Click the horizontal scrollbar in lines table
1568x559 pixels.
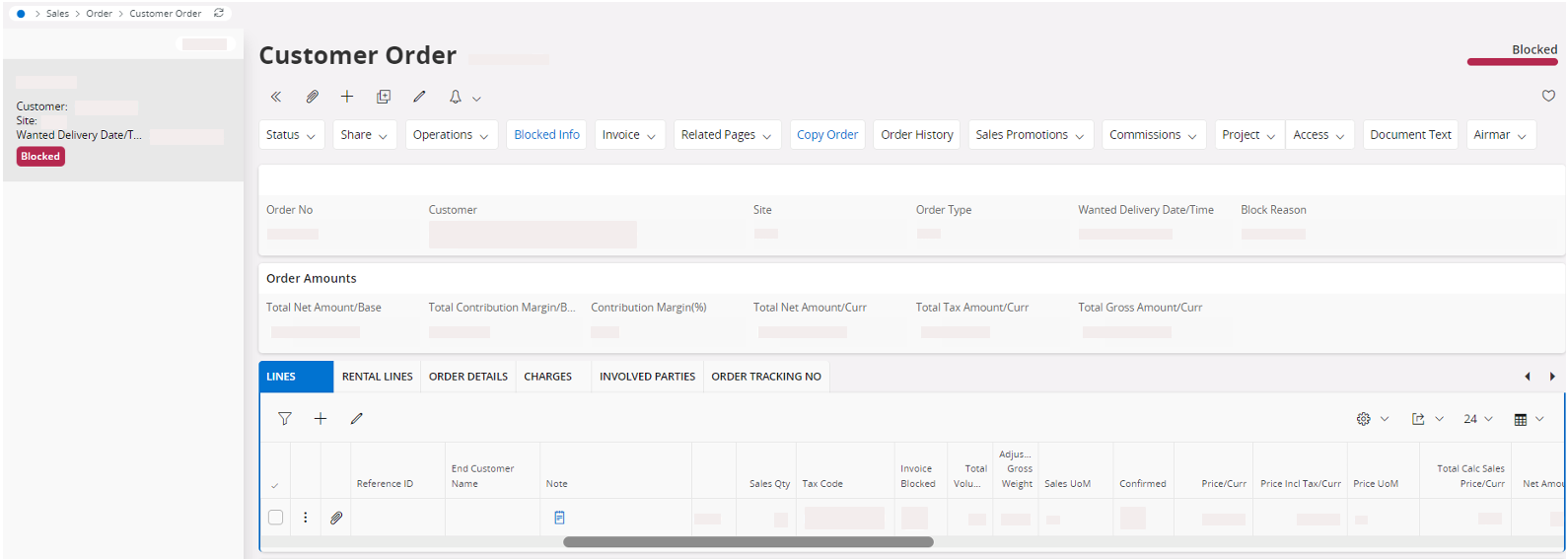[748, 542]
